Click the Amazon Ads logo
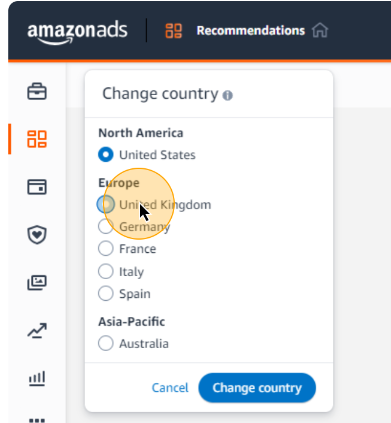This screenshot has width=391, height=423. tap(77, 33)
